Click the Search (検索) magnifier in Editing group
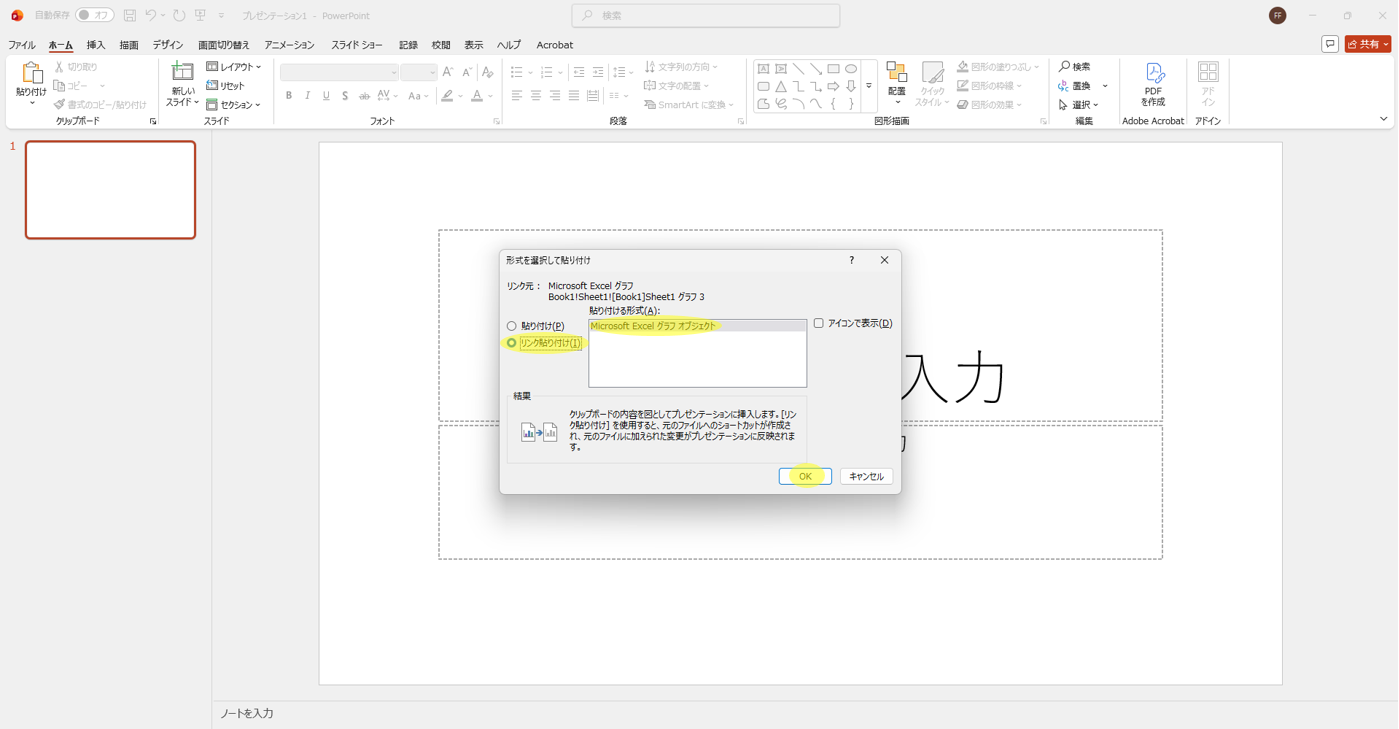This screenshot has height=729, width=1399. point(1065,67)
